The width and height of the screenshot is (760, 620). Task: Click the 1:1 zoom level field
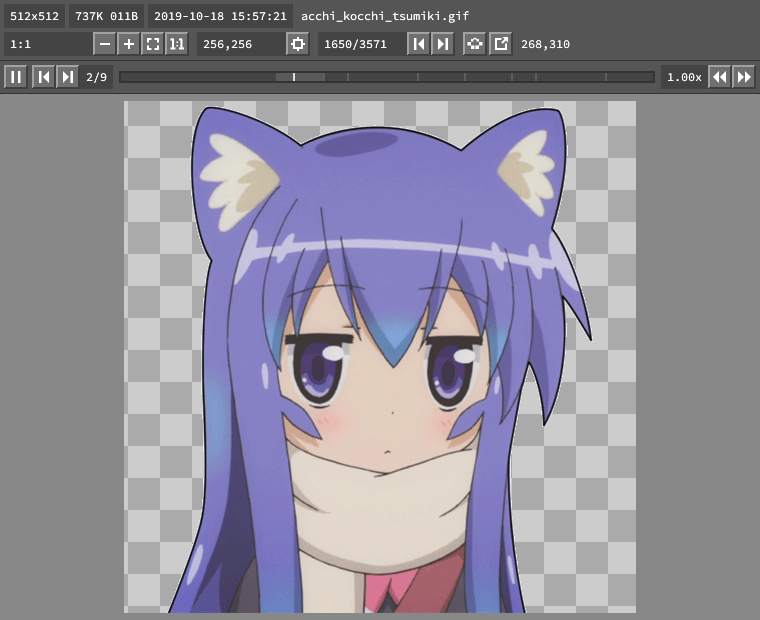point(47,44)
